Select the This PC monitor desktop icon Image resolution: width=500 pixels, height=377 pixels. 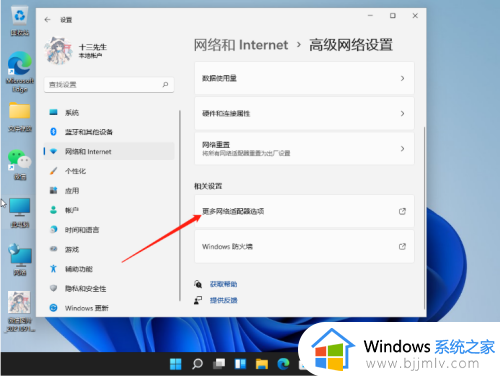click(20, 213)
